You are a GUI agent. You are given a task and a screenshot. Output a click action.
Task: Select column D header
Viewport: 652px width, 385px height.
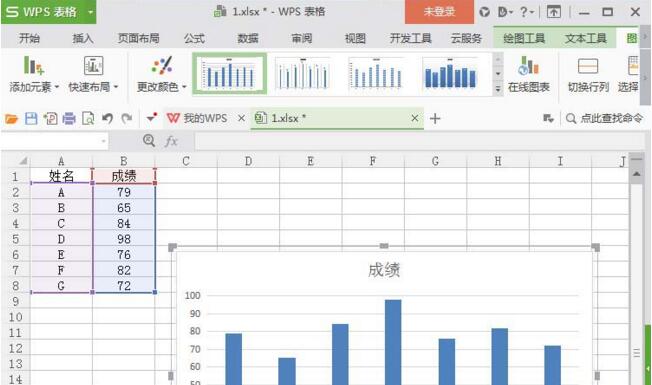coord(248,161)
